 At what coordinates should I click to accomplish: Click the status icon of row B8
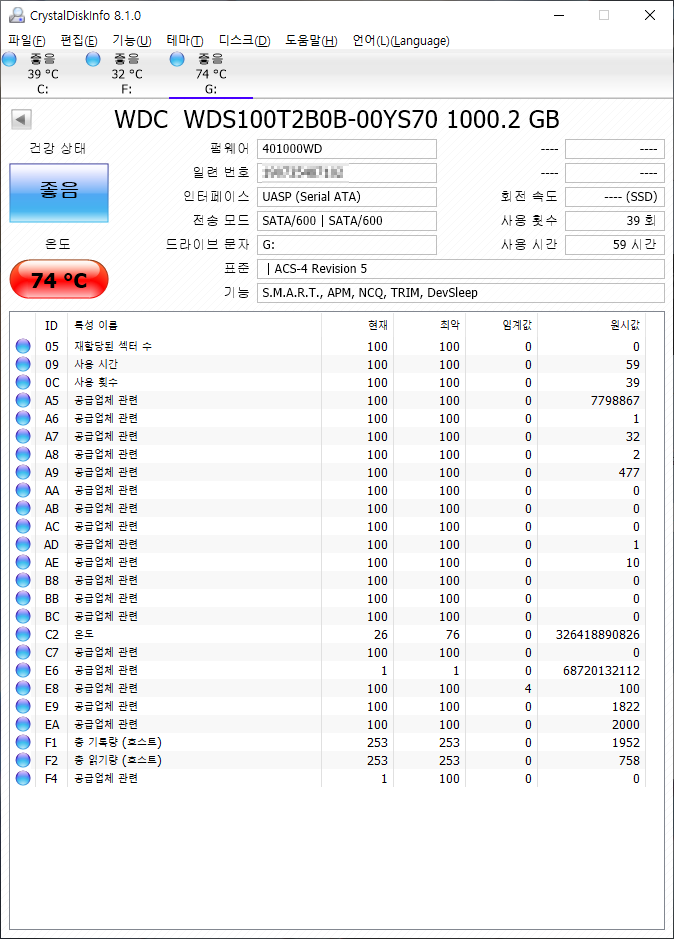pyautogui.click(x=23, y=580)
